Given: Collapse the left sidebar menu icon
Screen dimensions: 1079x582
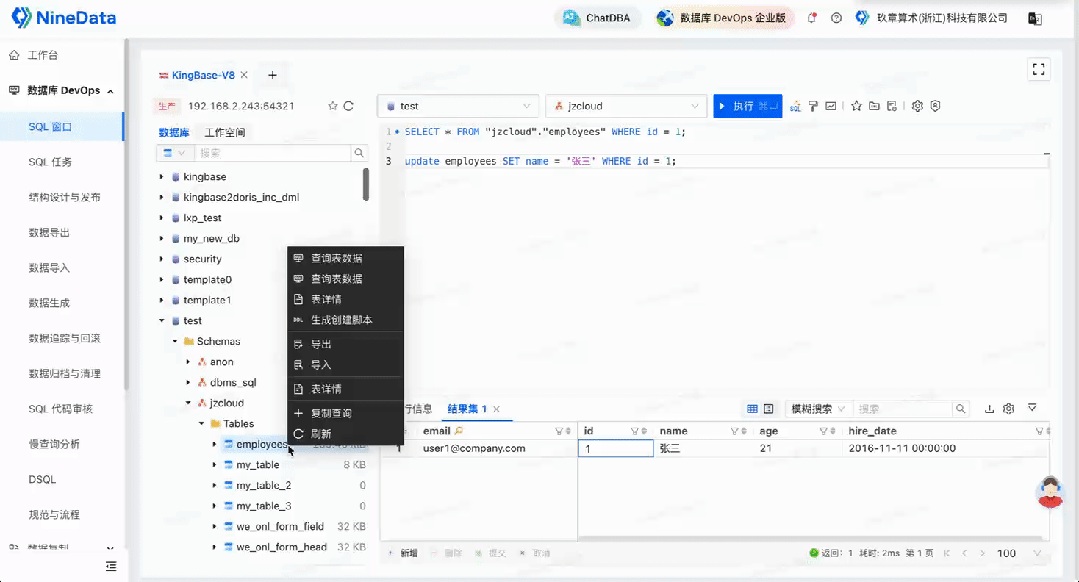Looking at the screenshot, I should (x=111, y=566).
